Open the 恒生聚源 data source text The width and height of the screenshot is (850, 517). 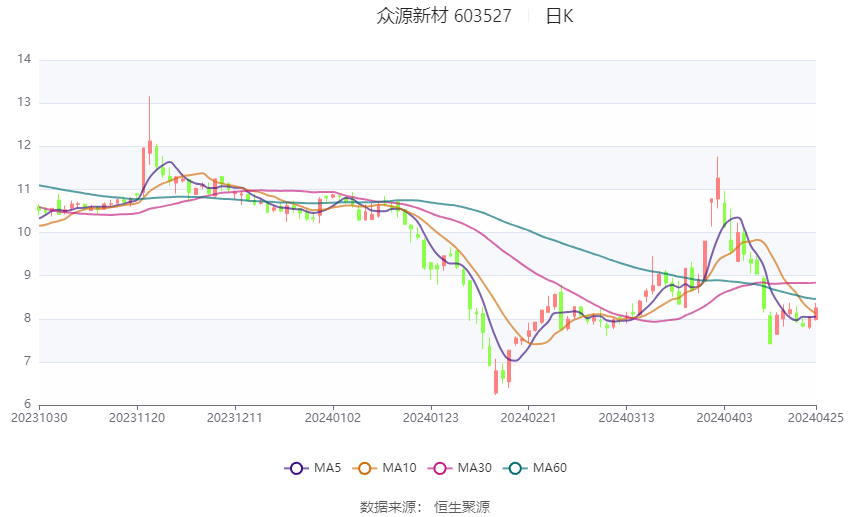pyautogui.click(x=462, y=507)
